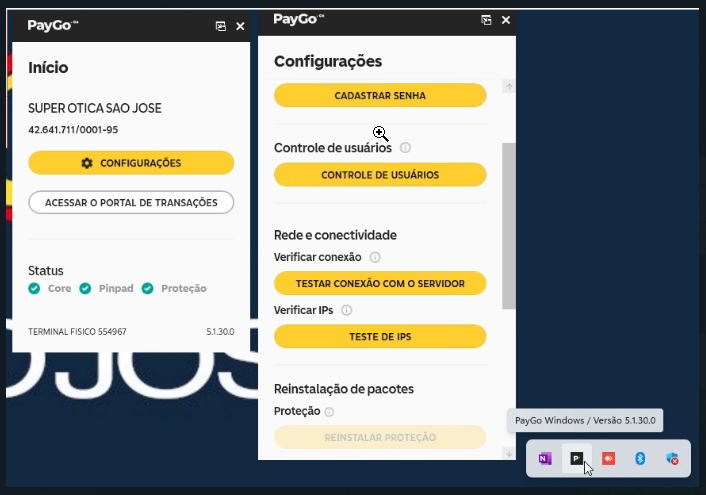Click info icon beside Verificar IPs
The width and height of the screenshot is (706, 495).
coord(347,310)
